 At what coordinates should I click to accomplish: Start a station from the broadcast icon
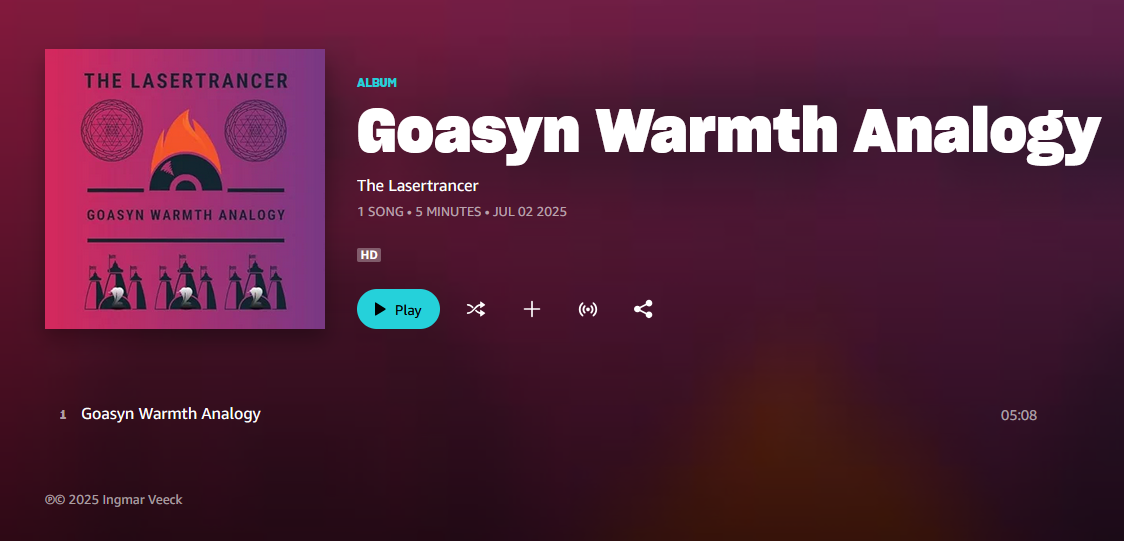pyautogui.click(x=587, y=310)
